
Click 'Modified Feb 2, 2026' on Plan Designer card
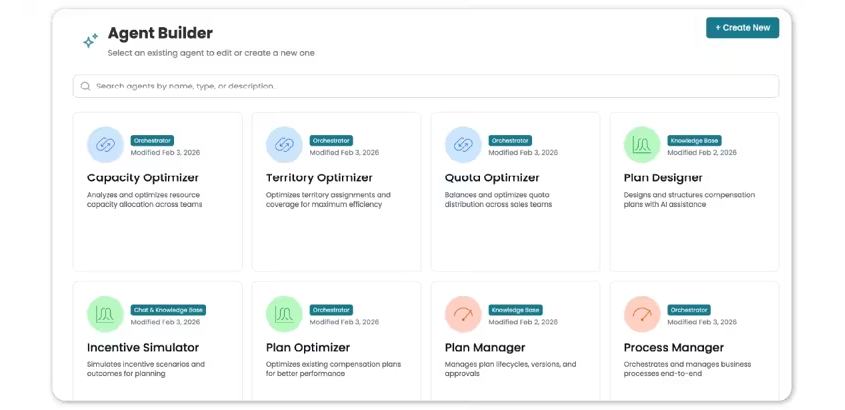702,153
